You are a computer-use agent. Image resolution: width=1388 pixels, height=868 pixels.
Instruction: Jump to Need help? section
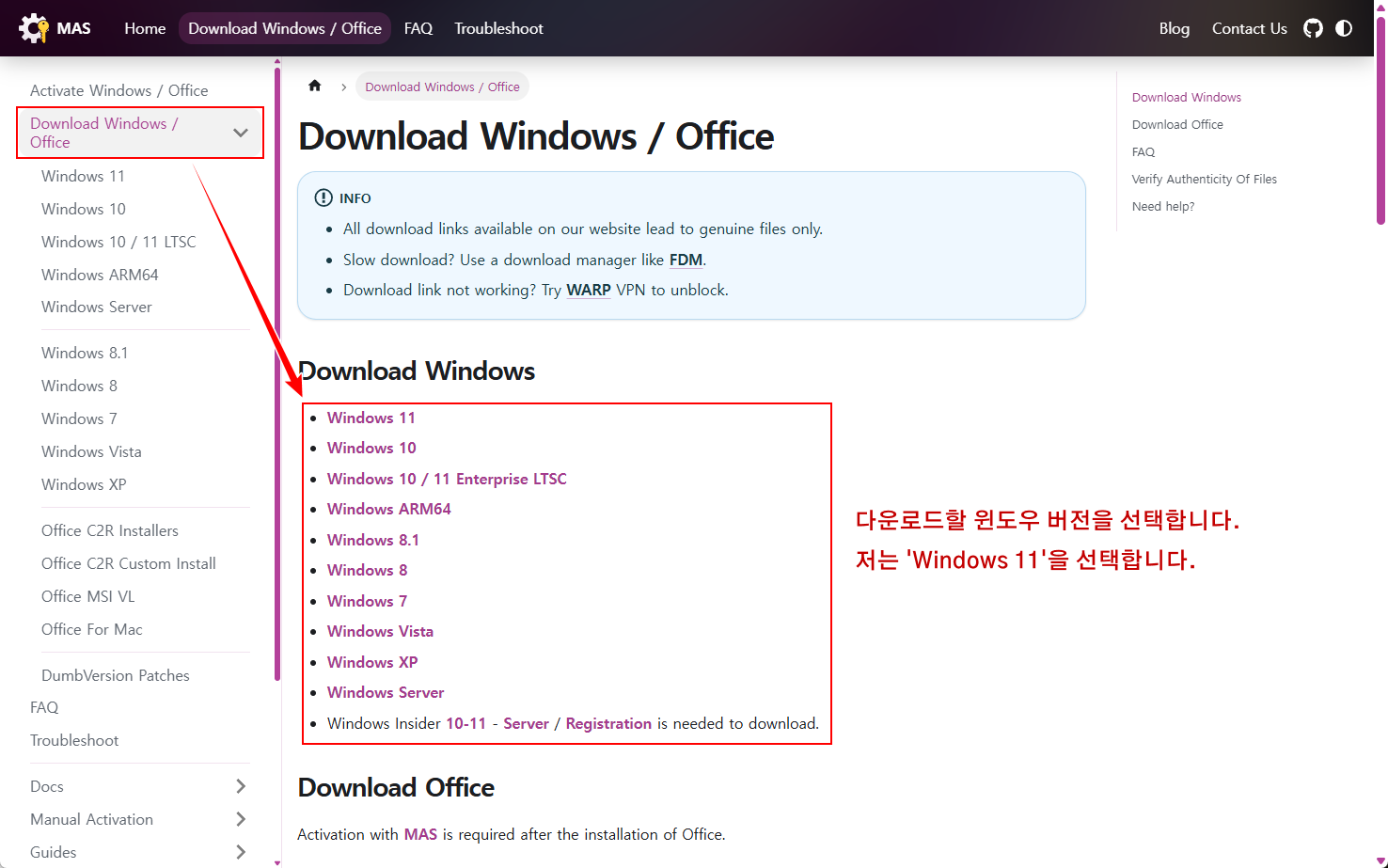point(1163,206)
